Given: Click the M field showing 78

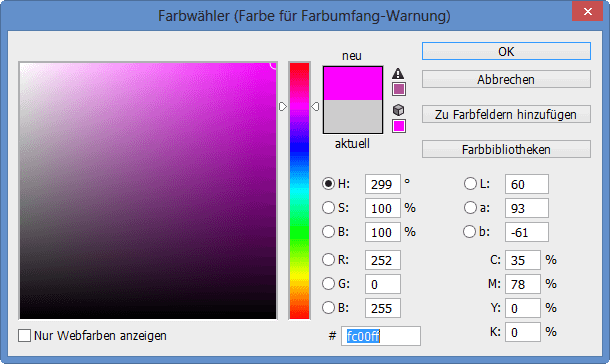Looking at the screenshot, I should [523, 284].
